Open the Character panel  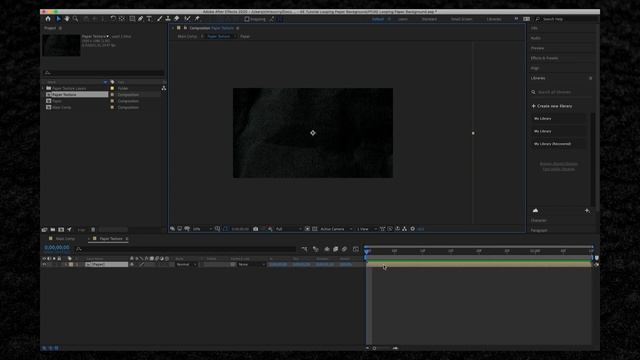coord(539,220)
